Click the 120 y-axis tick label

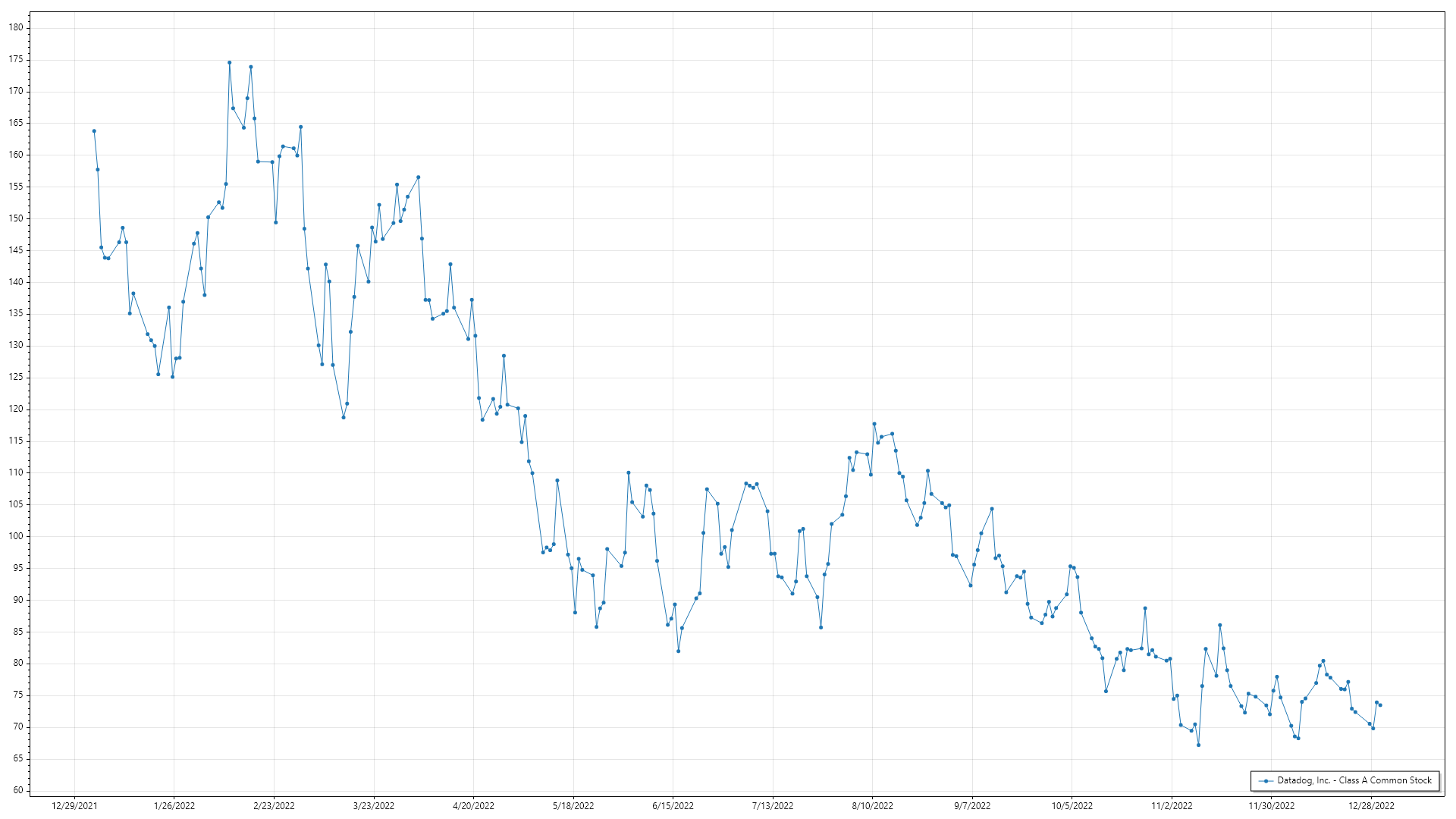pyautogui.click(x=16, y=409)
